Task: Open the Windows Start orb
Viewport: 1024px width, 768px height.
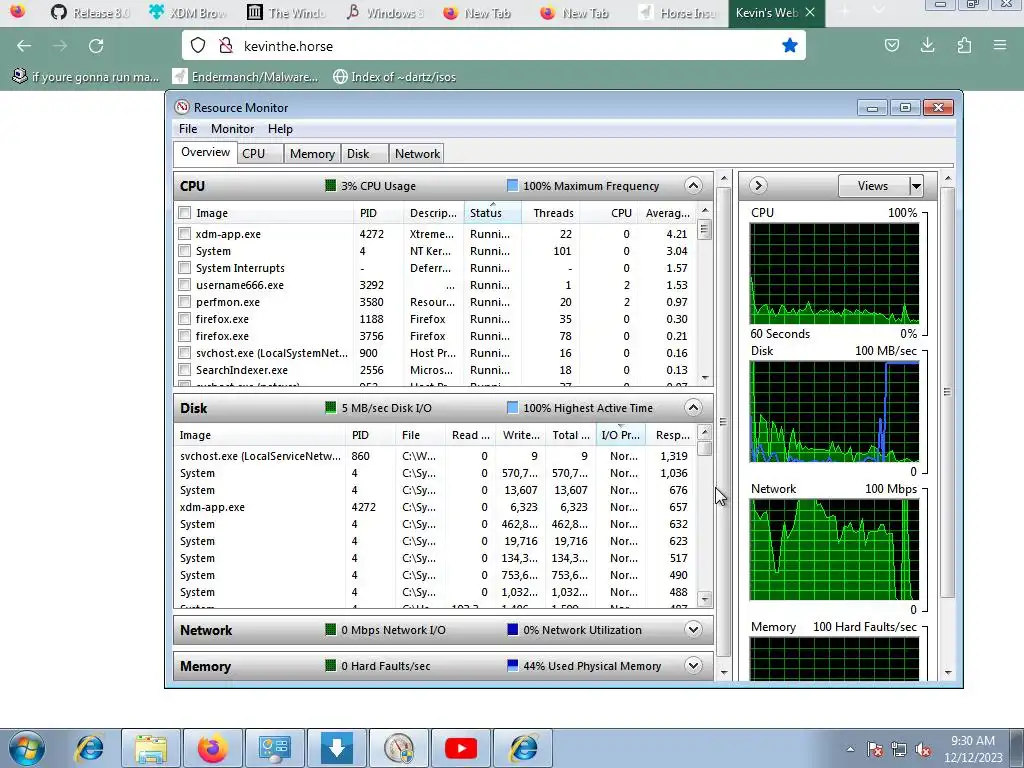Action: point(27,748)
